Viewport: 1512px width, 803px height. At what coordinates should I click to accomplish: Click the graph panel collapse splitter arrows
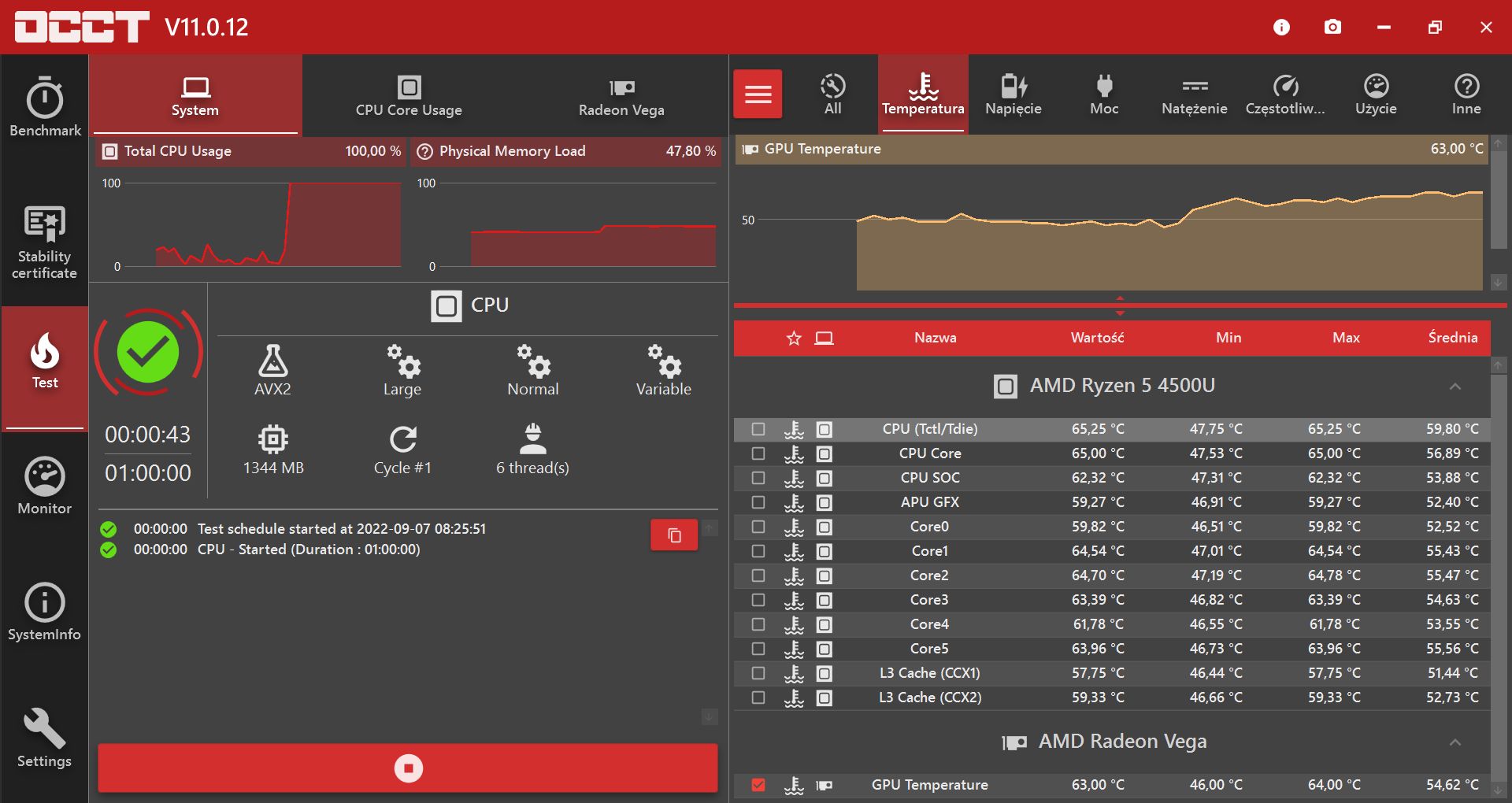pos(1120,305)
